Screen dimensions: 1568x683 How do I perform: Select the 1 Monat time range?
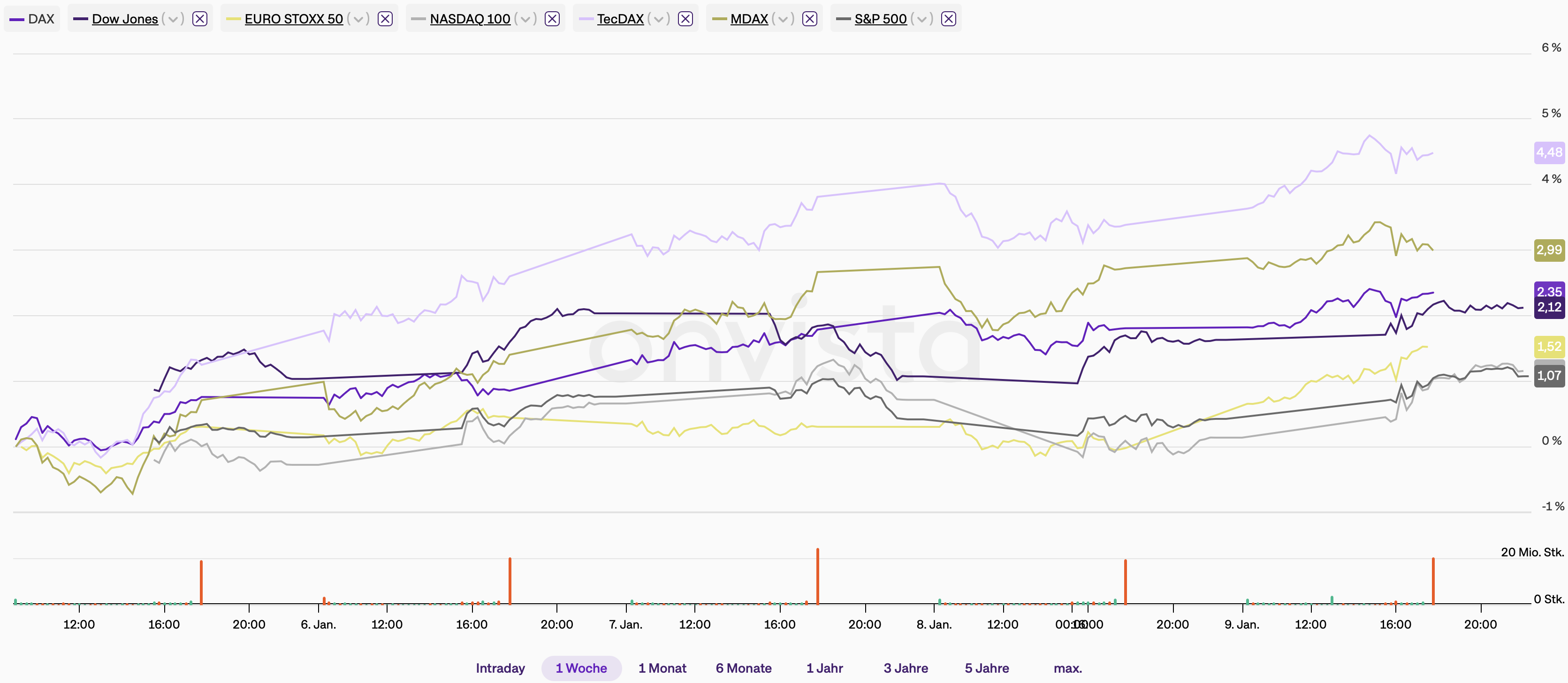click(x=662, y=668)
